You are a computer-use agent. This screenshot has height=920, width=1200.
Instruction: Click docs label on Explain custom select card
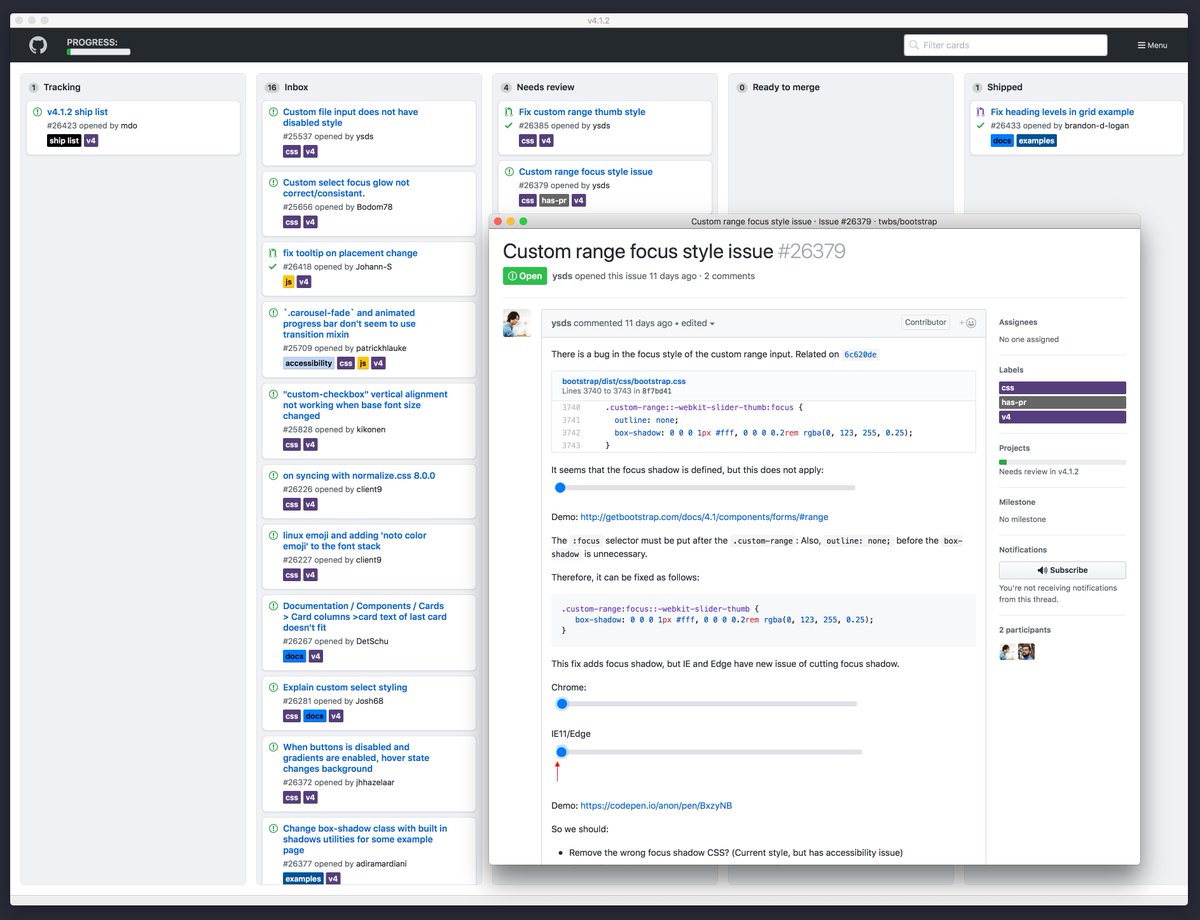tap(314, 716)
